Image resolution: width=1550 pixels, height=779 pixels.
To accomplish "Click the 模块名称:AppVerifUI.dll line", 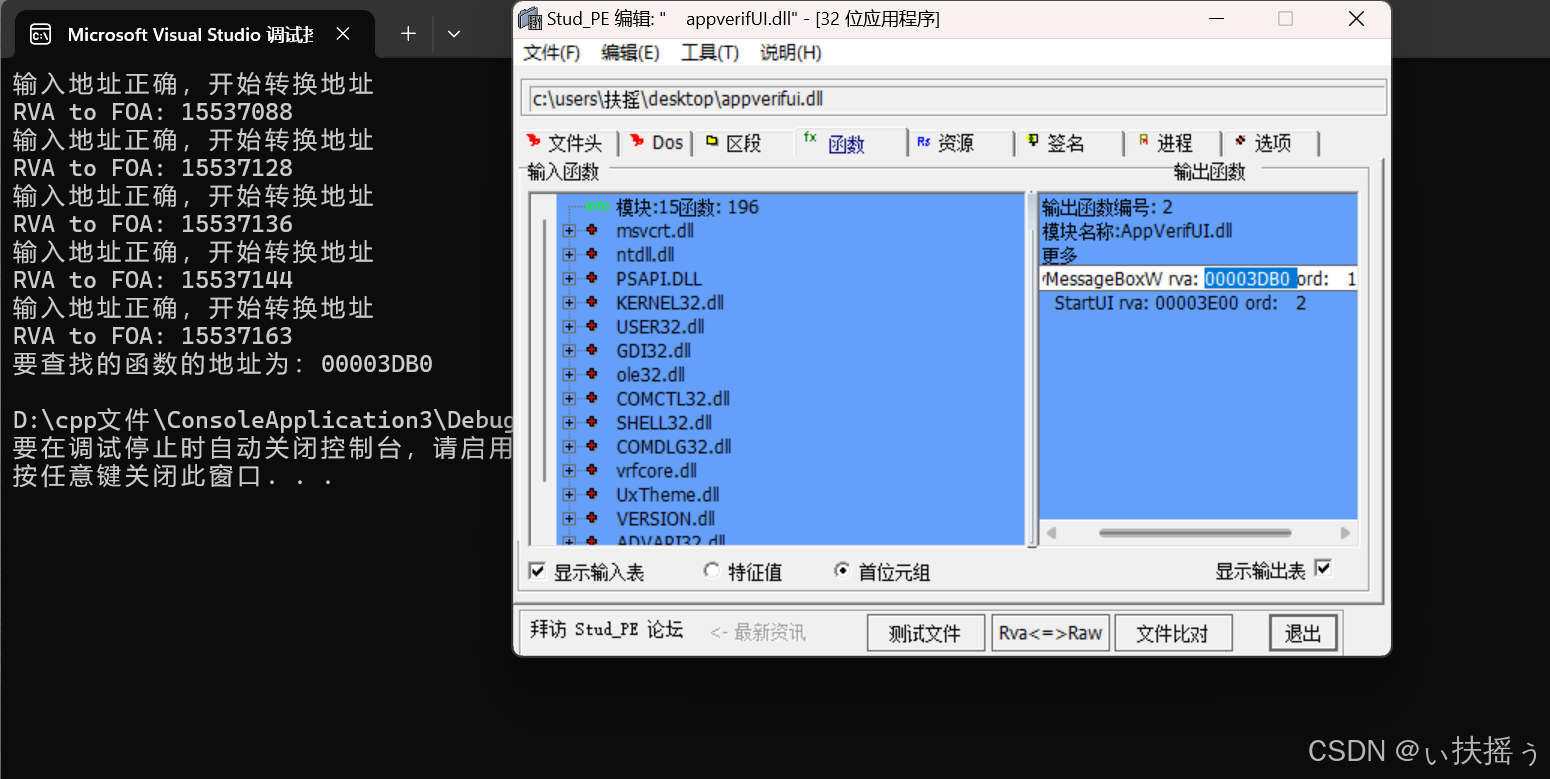I will tap(1137, 231).
